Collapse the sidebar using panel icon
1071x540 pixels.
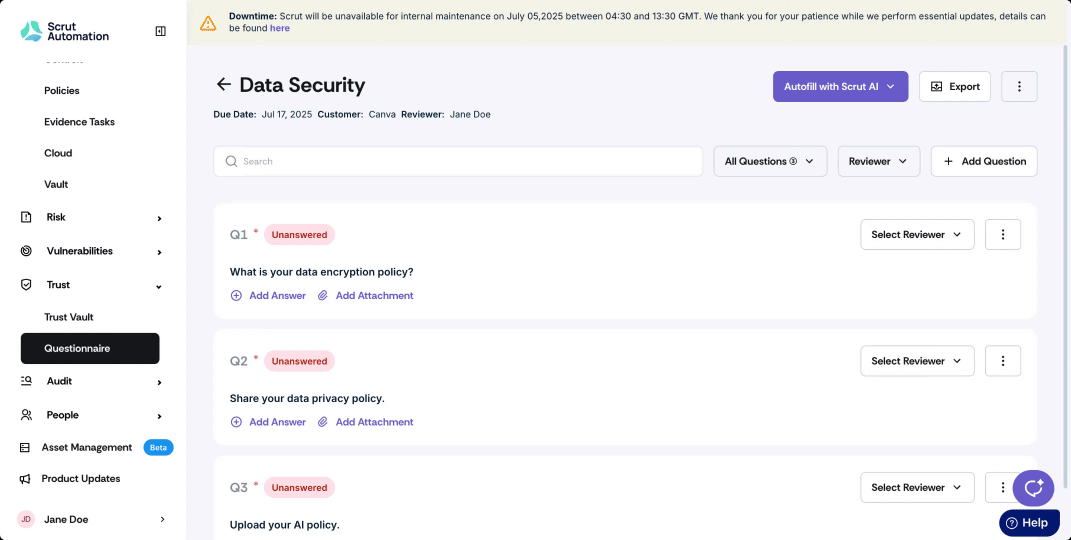click(x=161, y=31)
